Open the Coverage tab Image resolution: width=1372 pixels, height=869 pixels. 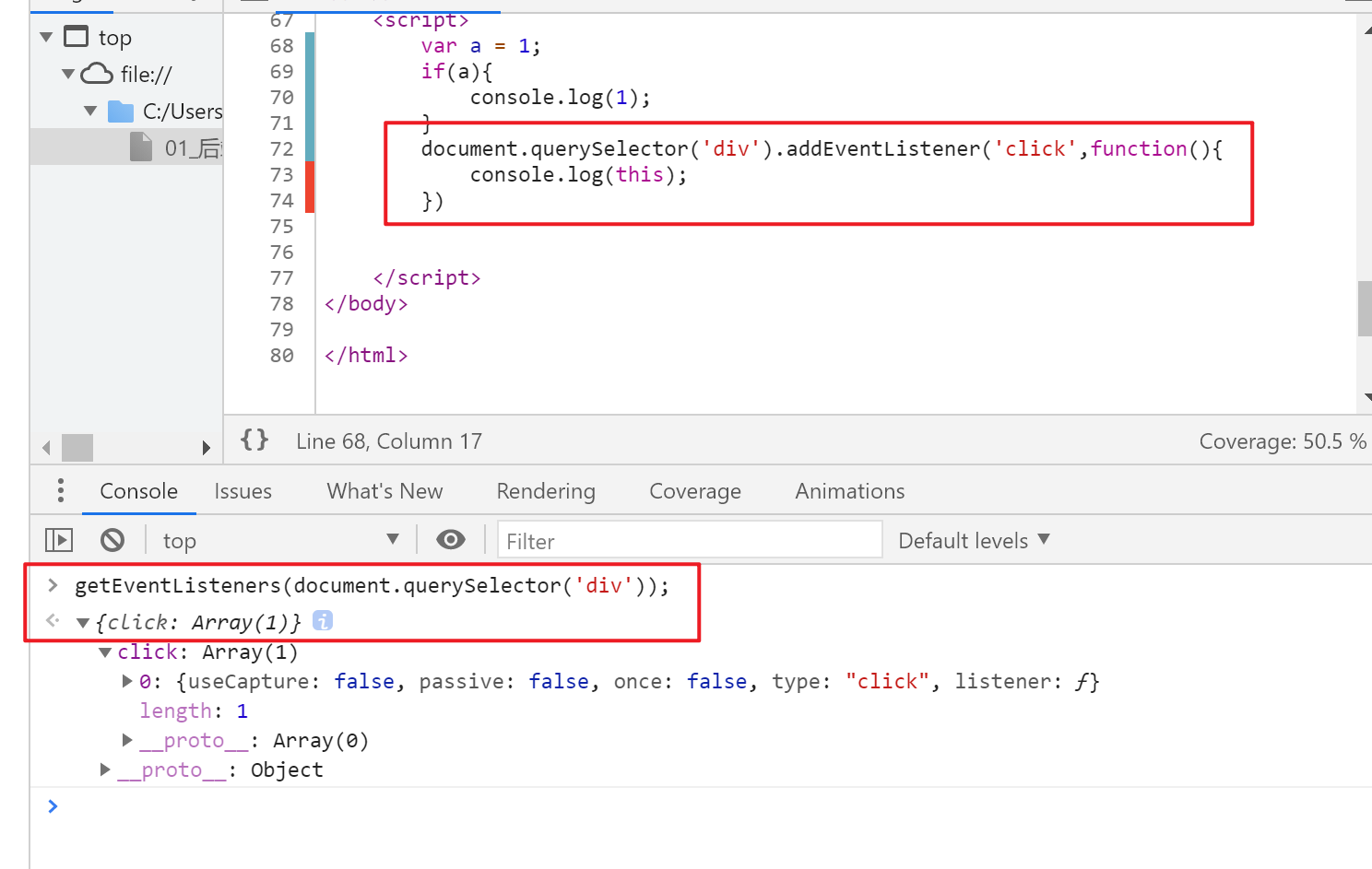tap(695, 491)
